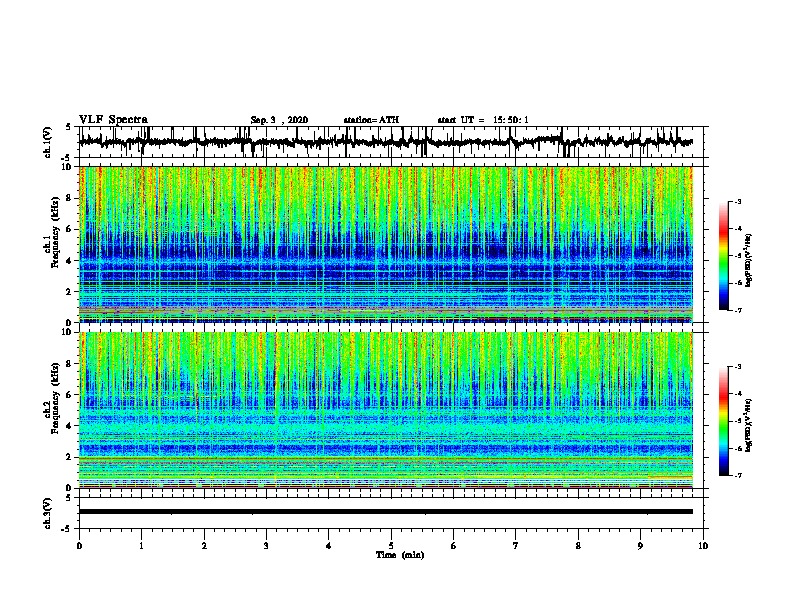Click the lower colorbar "log(PSD)" label

(748, 425)
